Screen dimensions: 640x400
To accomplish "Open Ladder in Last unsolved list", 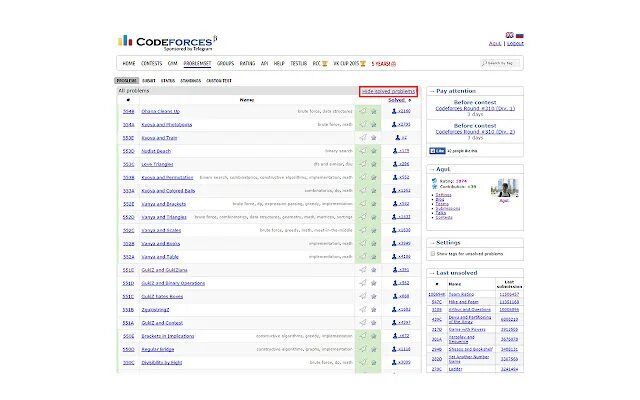I will (456, 369).
